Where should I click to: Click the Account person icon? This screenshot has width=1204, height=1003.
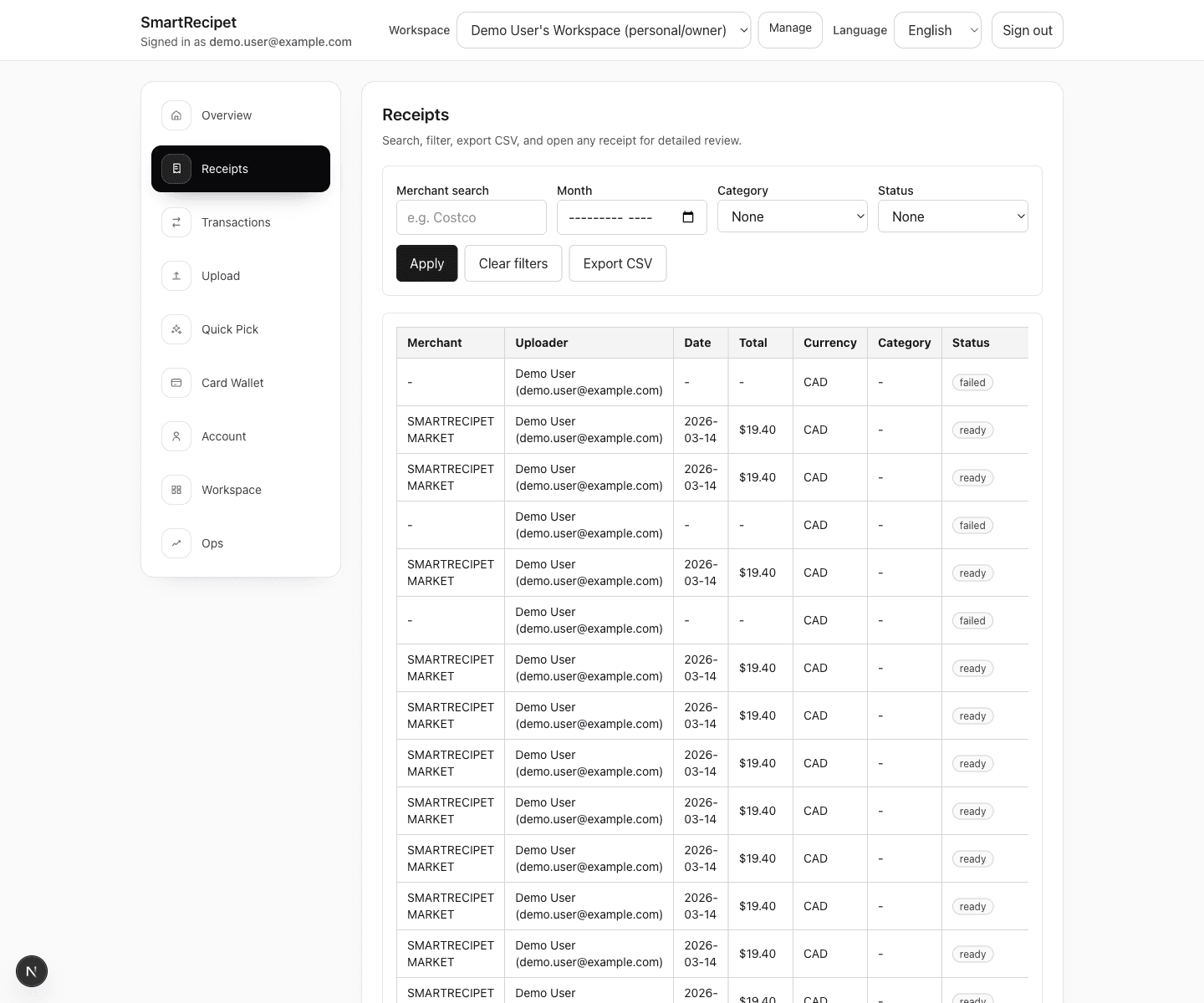[x=176, y=436]
